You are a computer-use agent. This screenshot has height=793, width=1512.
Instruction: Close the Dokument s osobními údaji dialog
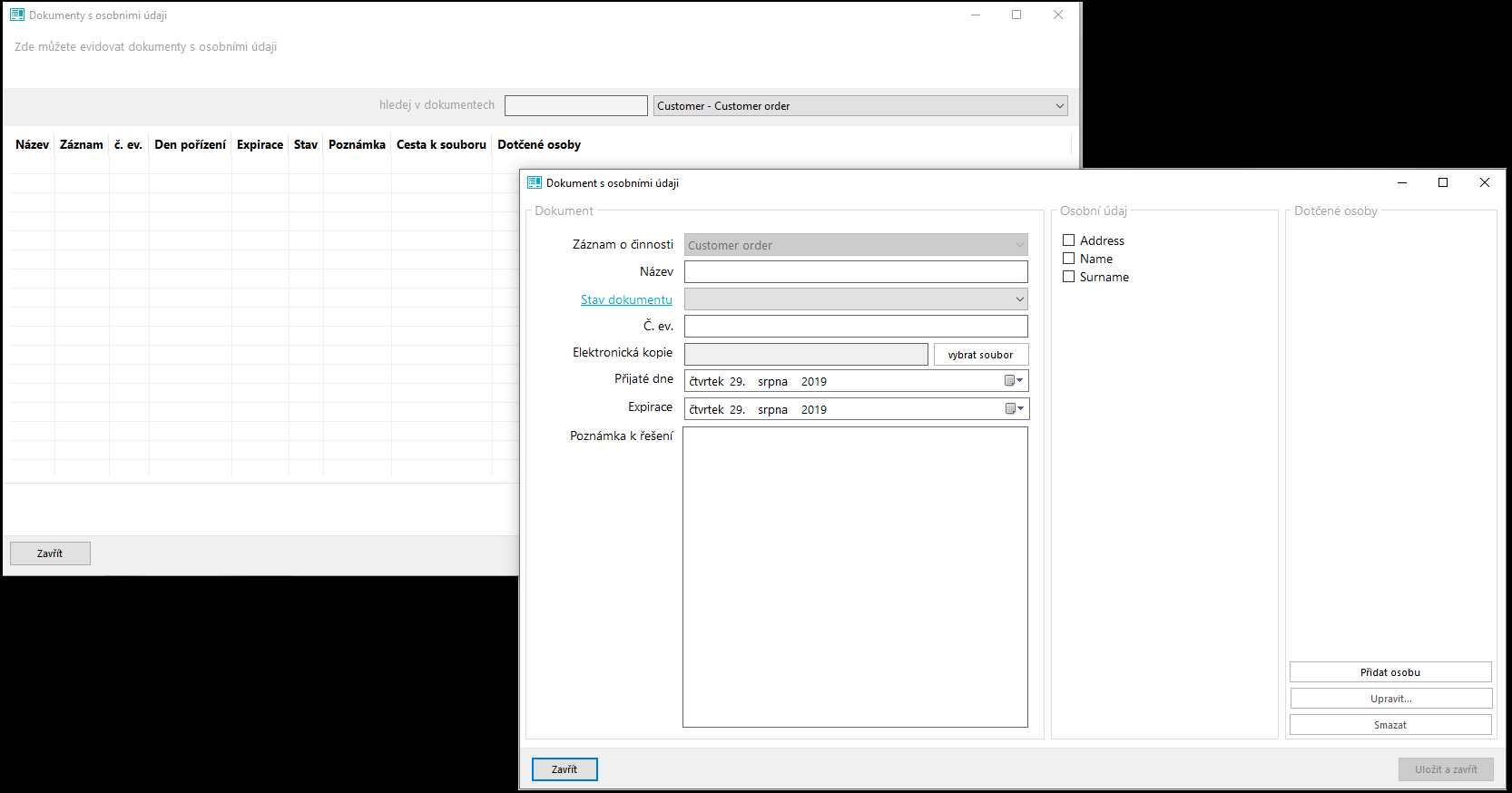pyautogui.click(x=1485, y=182)
